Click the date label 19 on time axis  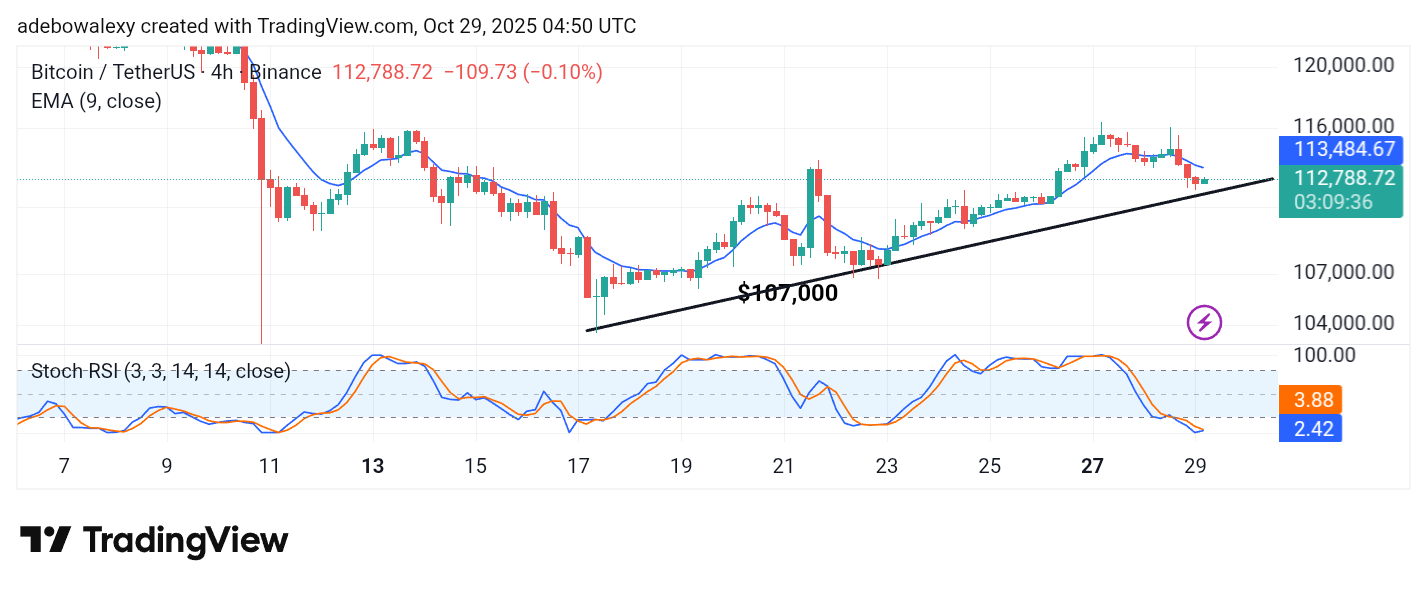[681, 466]
